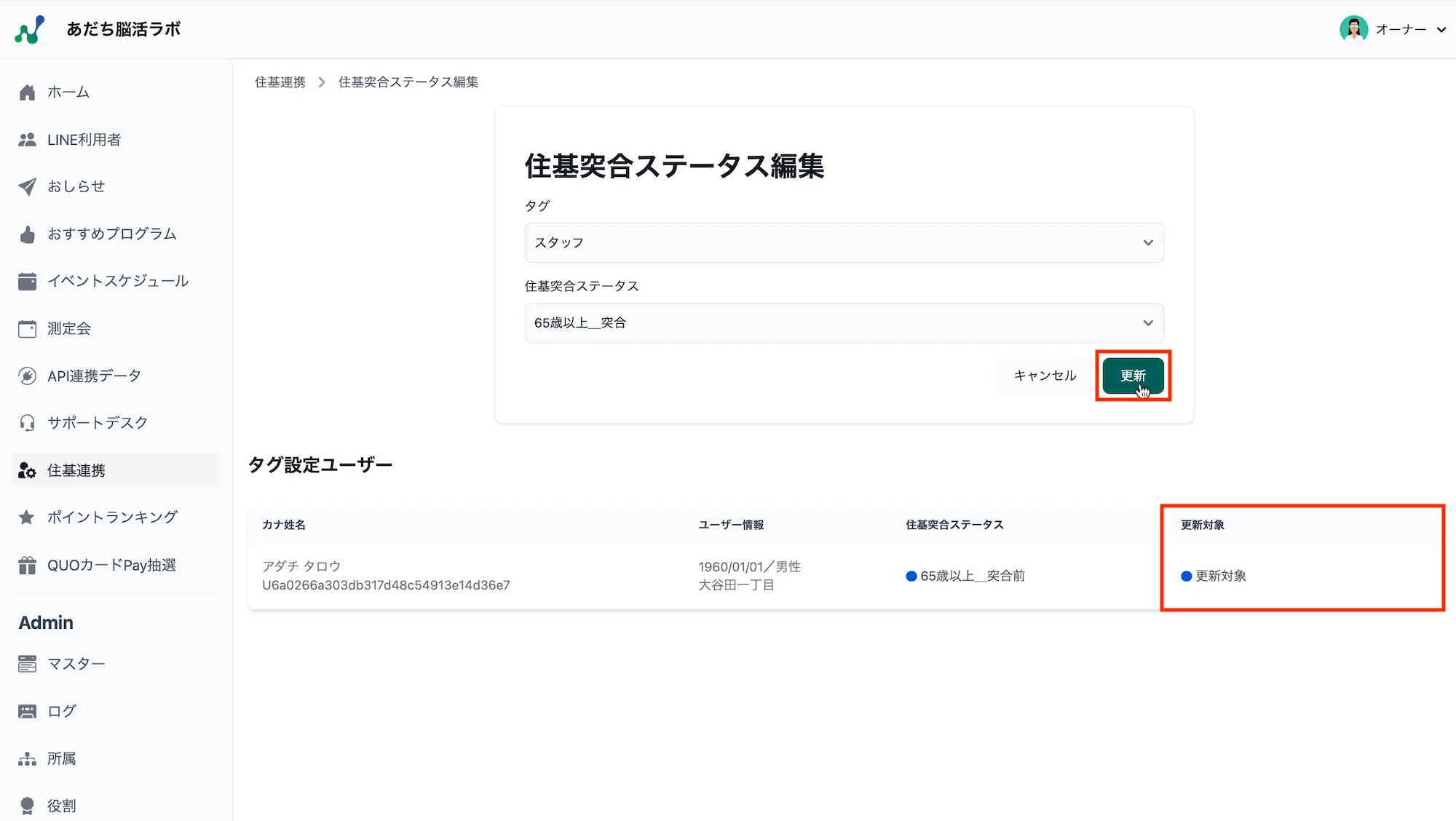Image resolution: width=1456 pixels, height=821 pixels.
Task: Open QUOカードPay抽選 gift icon
Action: [x=27, y=566]
